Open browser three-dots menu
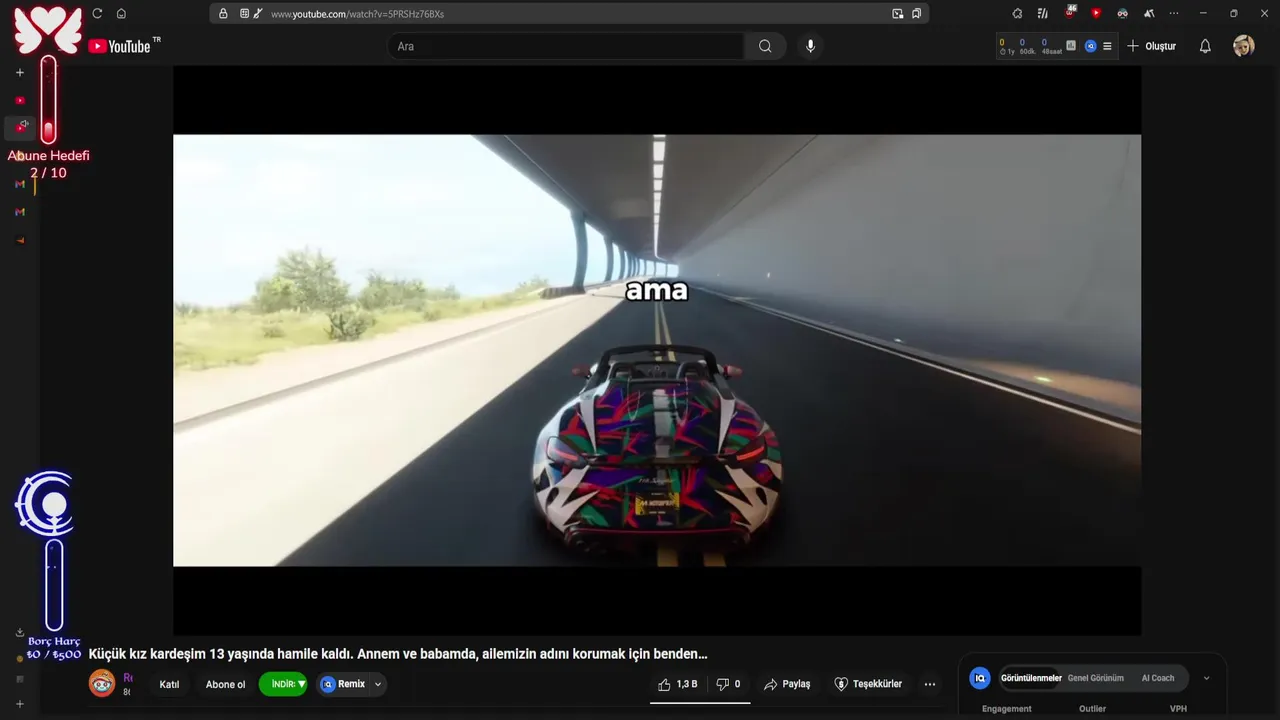This screenshot has height=720, width=1280. point(1174,13)
